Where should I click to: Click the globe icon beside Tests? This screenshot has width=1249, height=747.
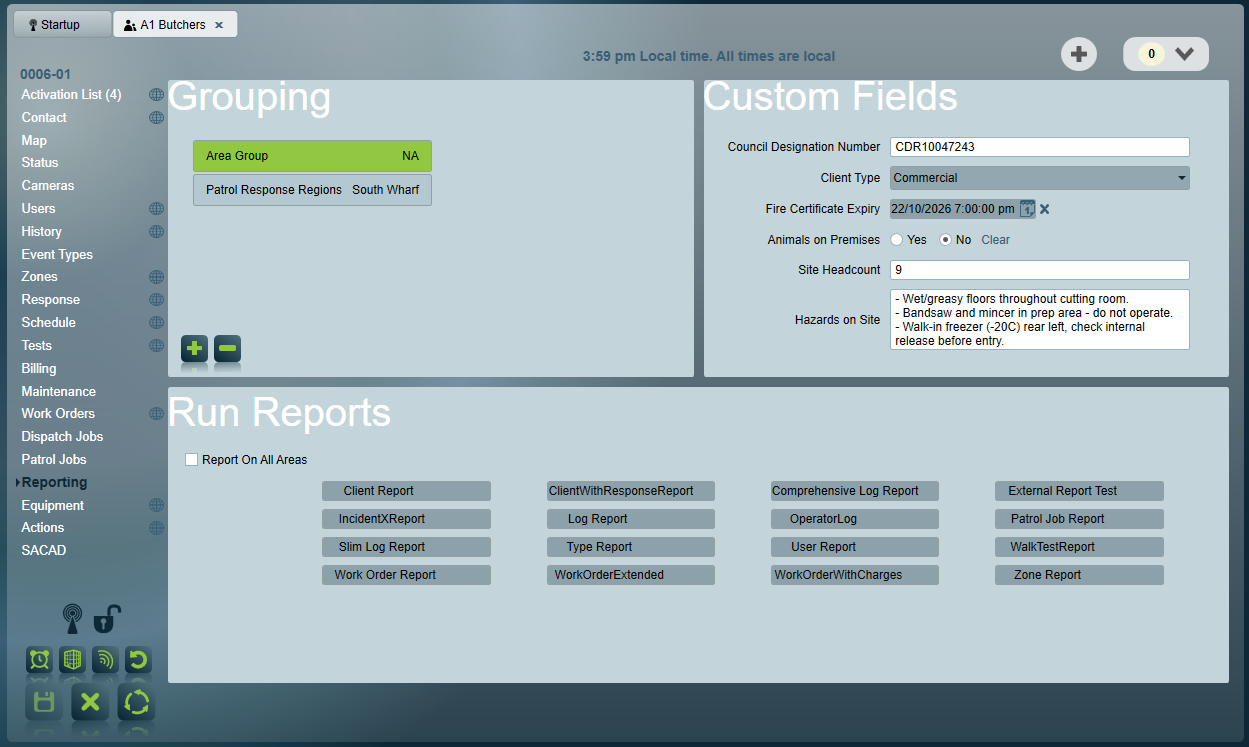[x=156, y=346]
